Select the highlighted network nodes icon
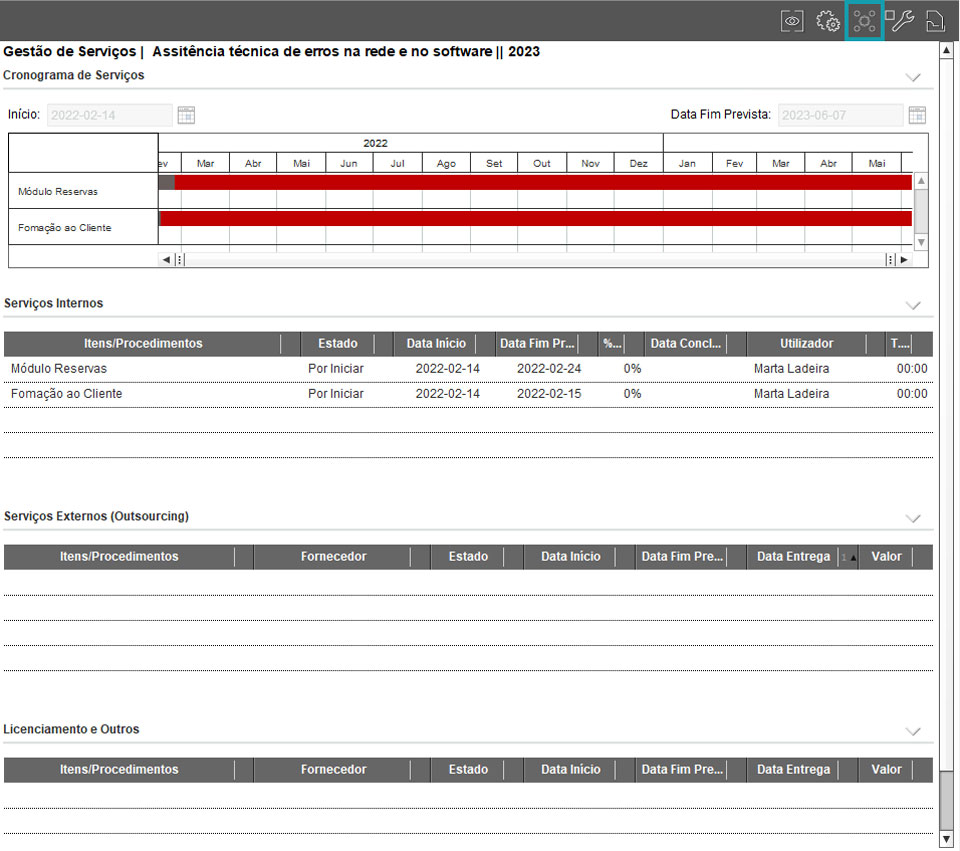This screenshot has height=851, width=960. 865,21
